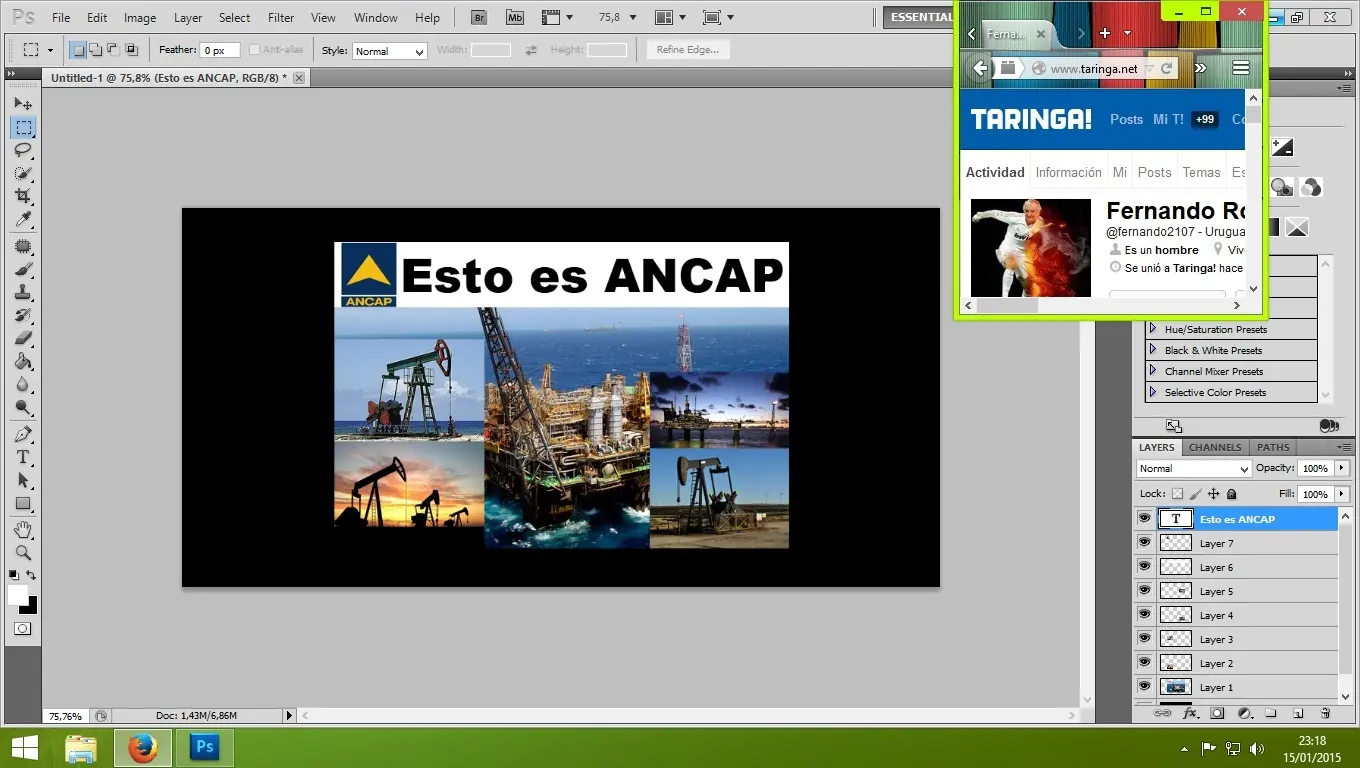Select the Path Selection tool

click(23, 480)
